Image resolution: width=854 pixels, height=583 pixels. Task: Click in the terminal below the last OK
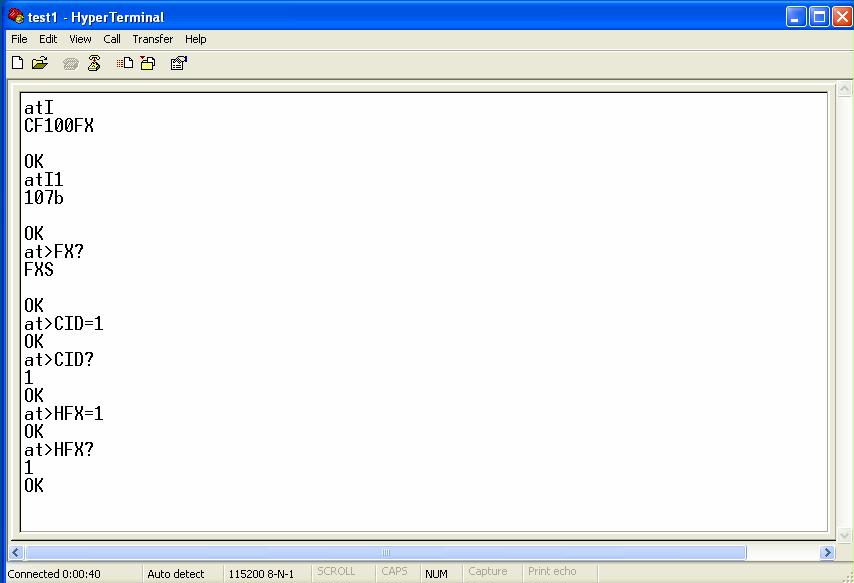coord(300,510)
